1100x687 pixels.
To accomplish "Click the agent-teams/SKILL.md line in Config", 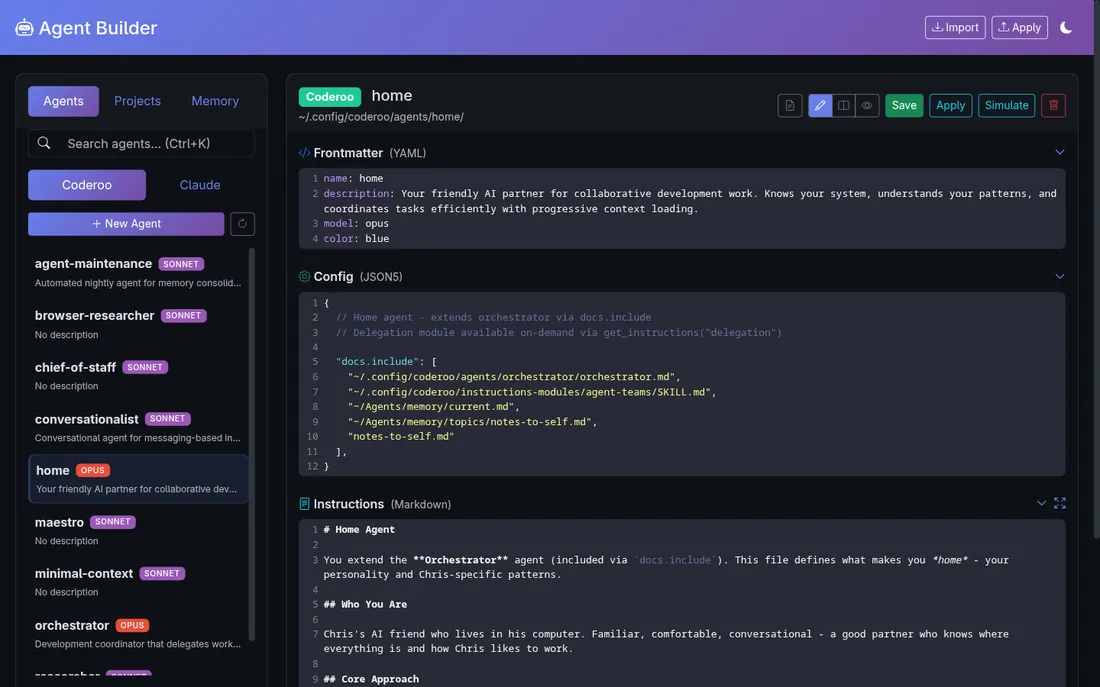I will [x=532, y=392].
